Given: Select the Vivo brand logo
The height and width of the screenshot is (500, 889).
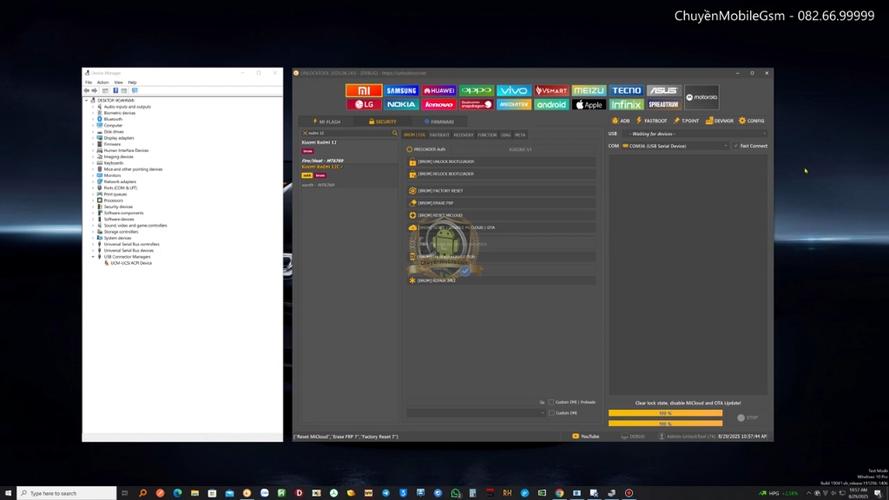Looking at the screenshot, I should [x=514, y=91].
